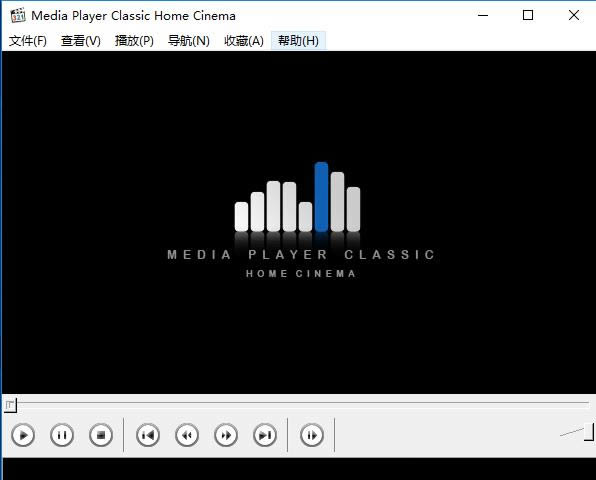Image resolution: width=596 pixels, height=480 pixels.
Task: Click the MPC-HC app icon in title bar
Action: (17, 15)
